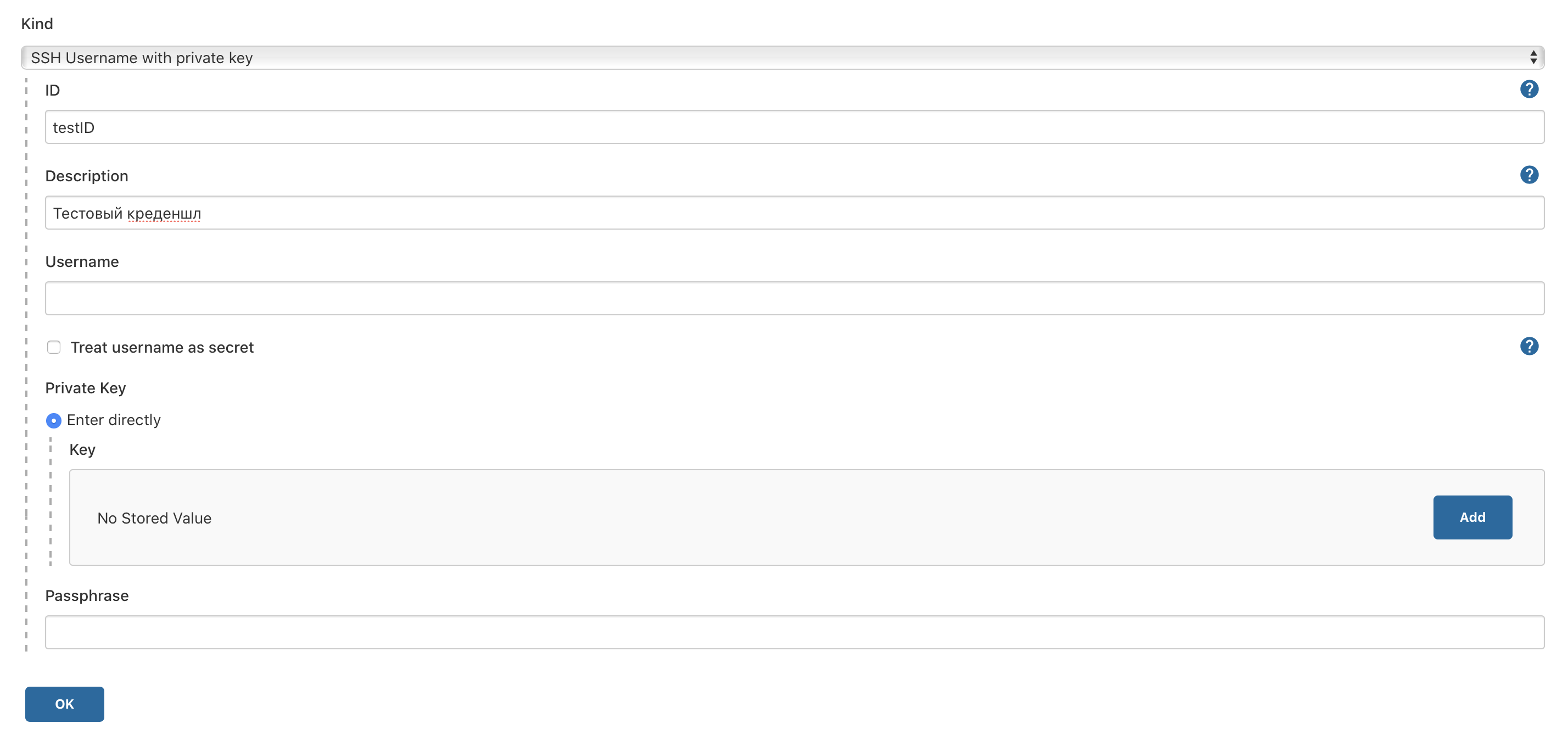The height and width of the screenshot is (746, 1568).
Task: Click the No Stored Value area
Action: [154, 517]
